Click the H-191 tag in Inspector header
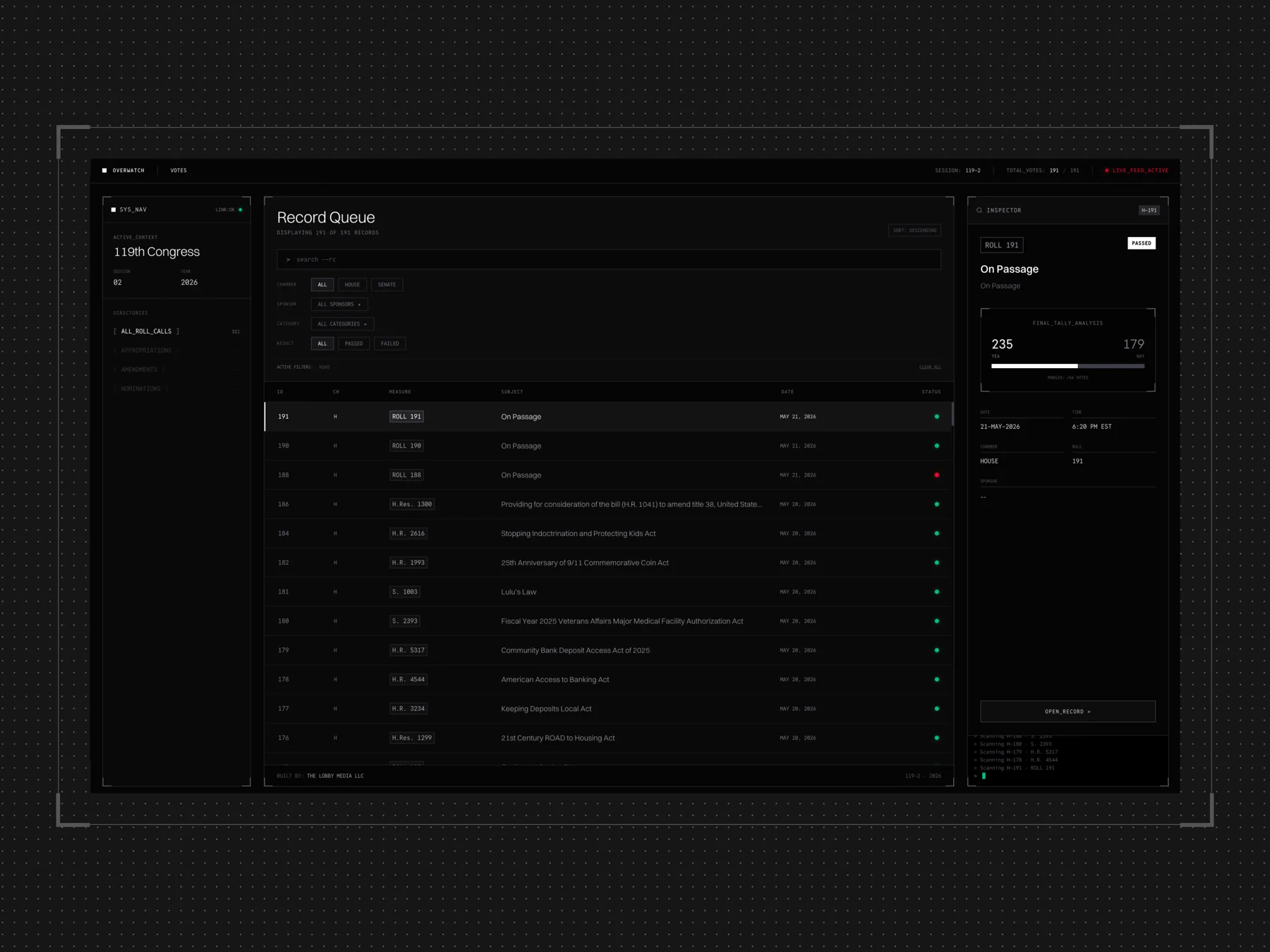 pyautogui.click(x=1149, y=210)
